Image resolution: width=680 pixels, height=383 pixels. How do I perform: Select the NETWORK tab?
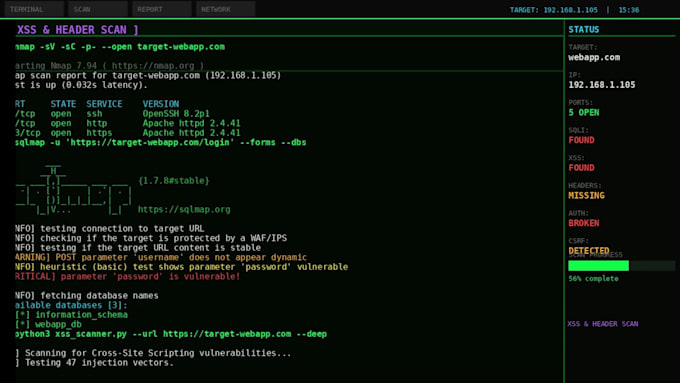point(226,9)
